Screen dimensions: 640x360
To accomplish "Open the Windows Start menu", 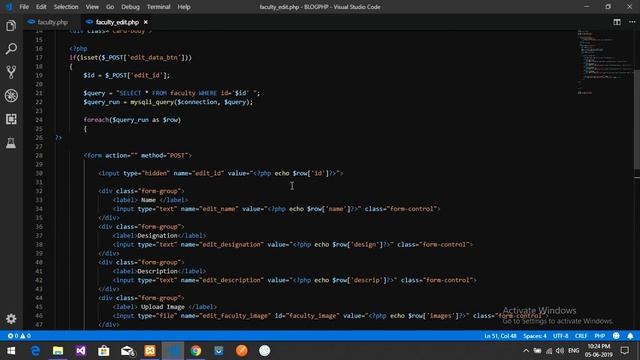I will (11, 351).
